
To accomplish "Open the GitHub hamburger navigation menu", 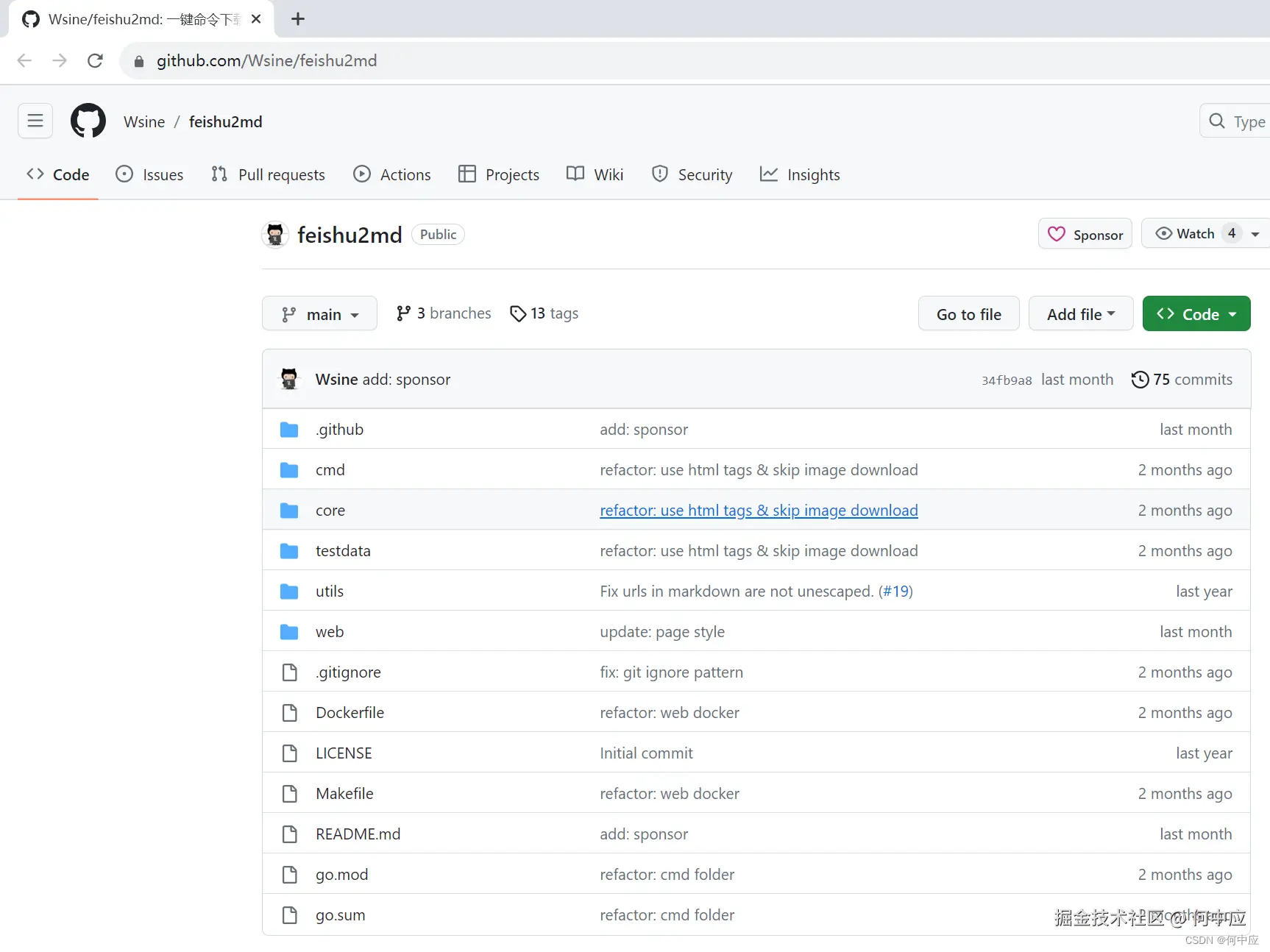I will point(35,121).
